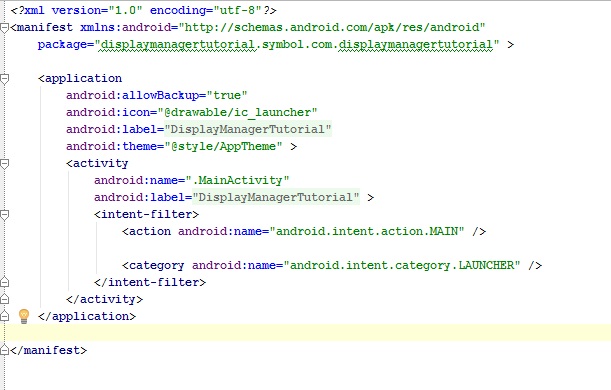Screen dimensions: 611x390
Task: Click the @style/AppTheme theme reference
Action: (224, 146)
